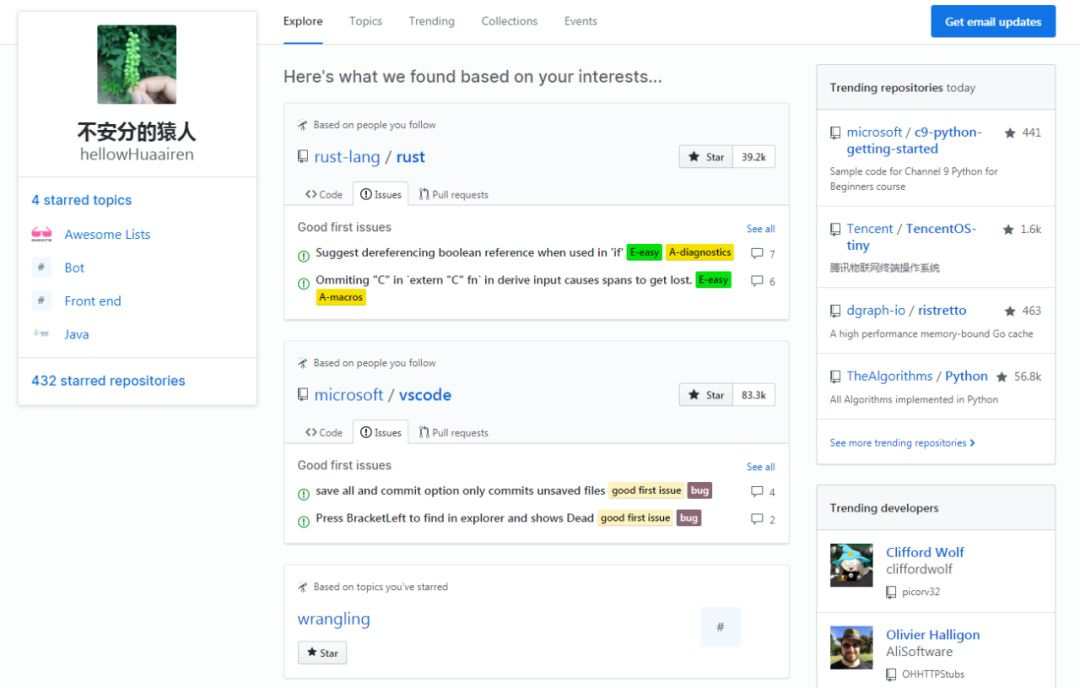Click the hellowHuaairen profile avatar image

136,64
